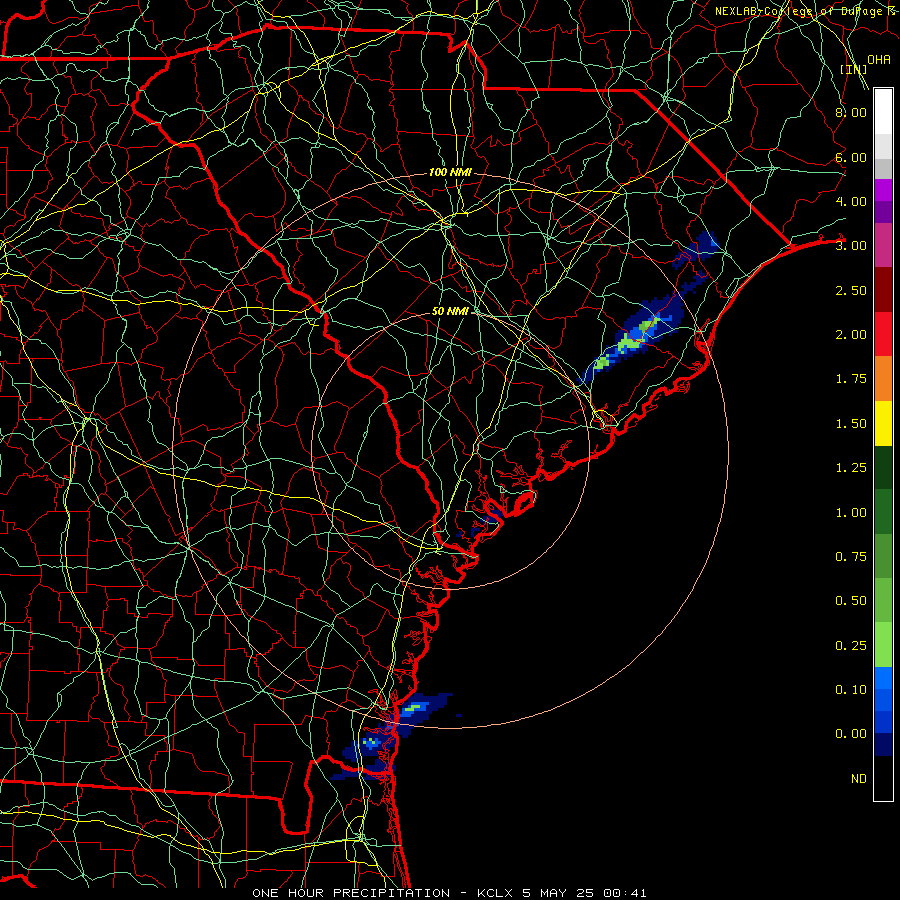Click the 0.25 legend value
This screenshot has width=900, height=900.
[851, 646]
